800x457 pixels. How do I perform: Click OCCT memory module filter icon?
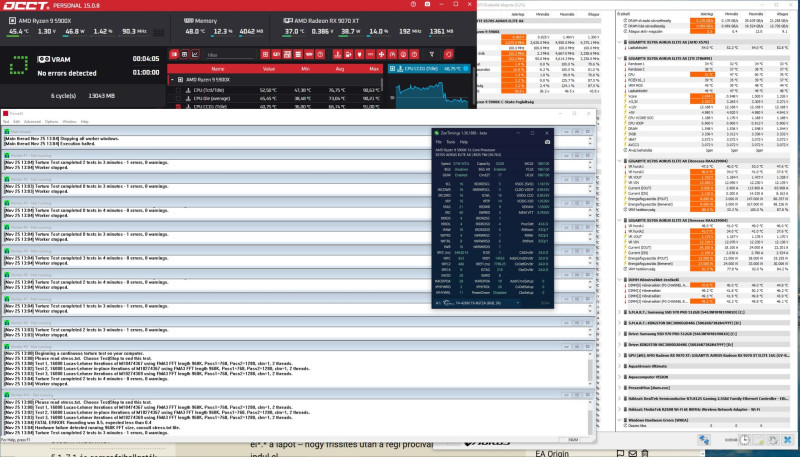(x=309, y=55)
